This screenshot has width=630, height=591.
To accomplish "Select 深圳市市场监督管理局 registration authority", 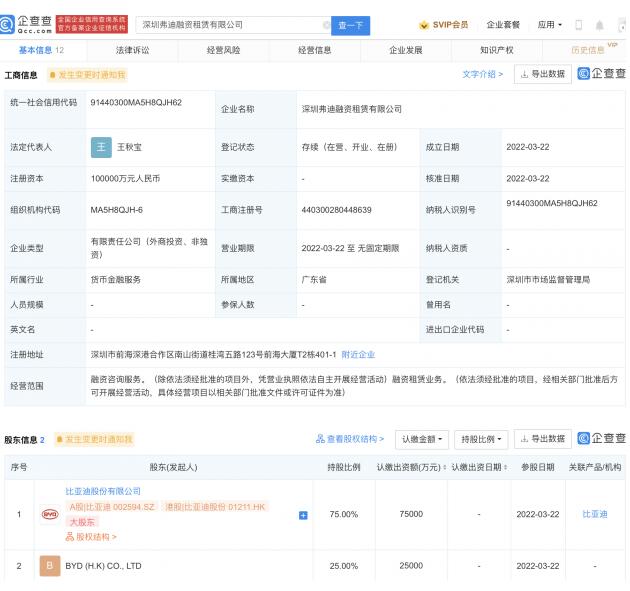I will click(548, 280).
